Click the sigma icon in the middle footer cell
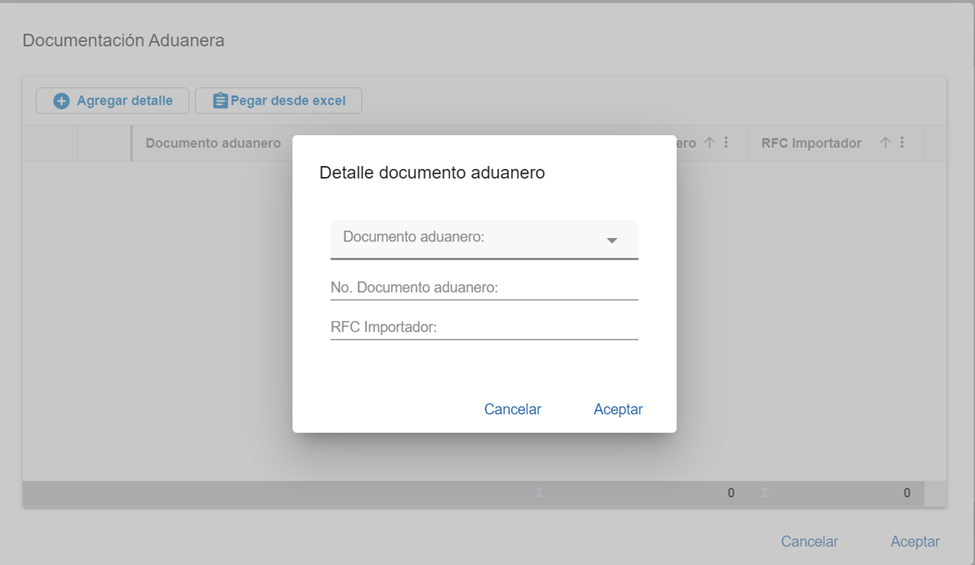 [x=540, y=493]
